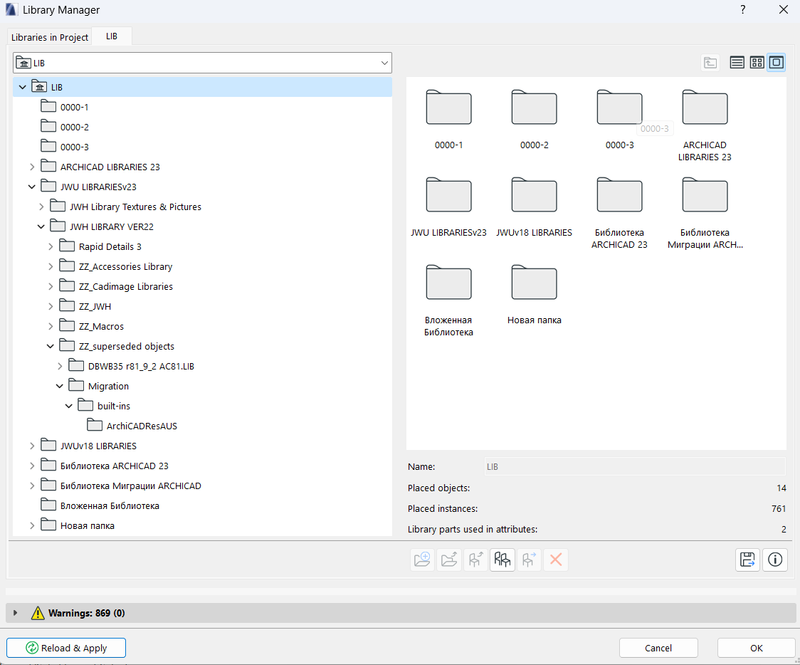
Task: Collapse JWH LIBRARY VER22 node
Action: coord(41,227)
